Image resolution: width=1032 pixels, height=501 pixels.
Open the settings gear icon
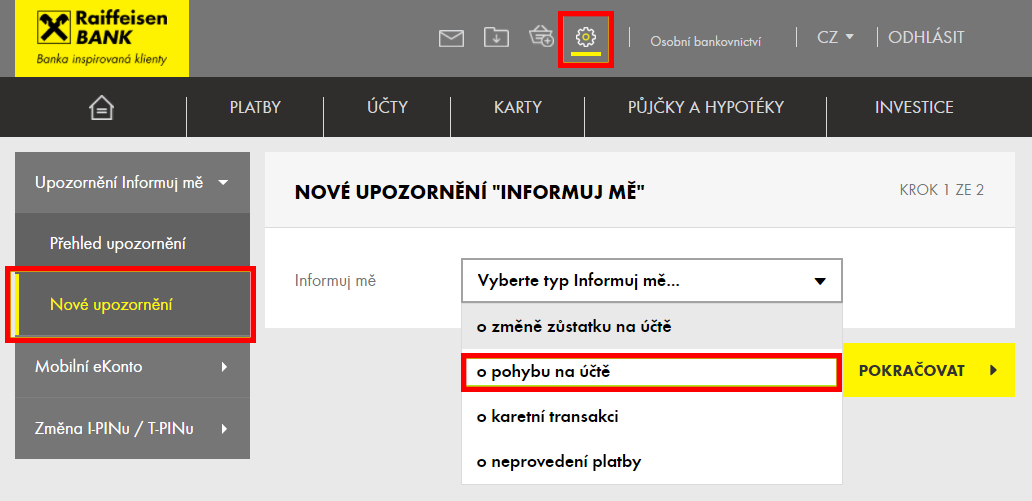pyautogui.click(x=586, y=38)
